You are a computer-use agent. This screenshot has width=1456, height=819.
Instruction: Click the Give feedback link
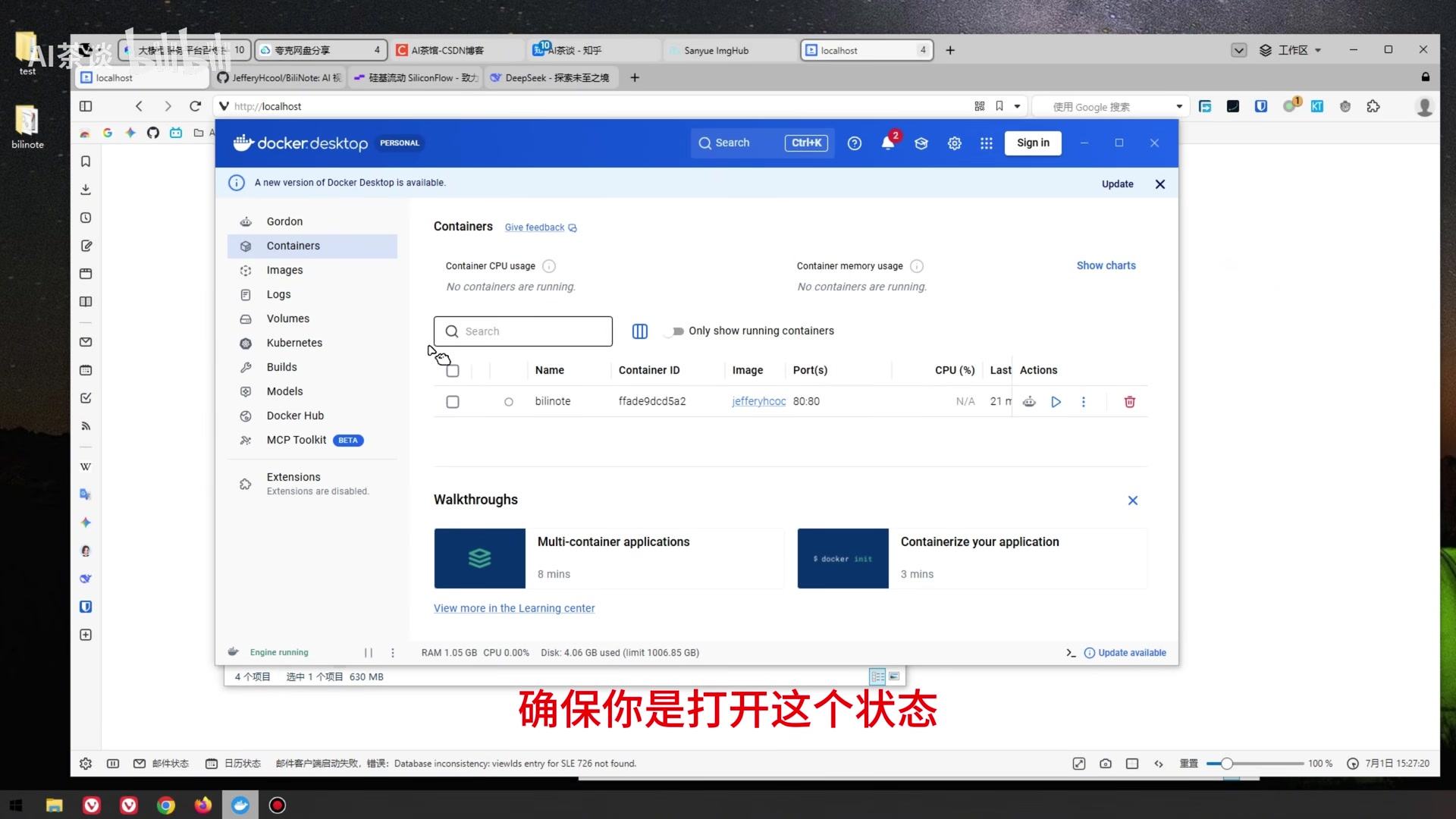click(x=541, y=227)
